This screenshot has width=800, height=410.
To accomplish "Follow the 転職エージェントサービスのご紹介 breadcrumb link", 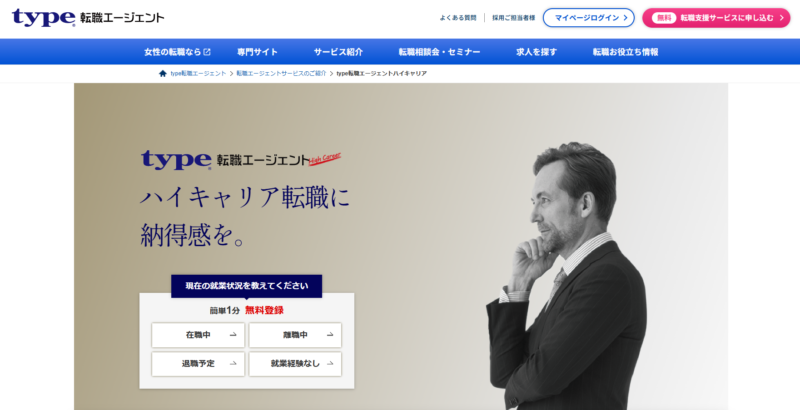I will point(281,73).
